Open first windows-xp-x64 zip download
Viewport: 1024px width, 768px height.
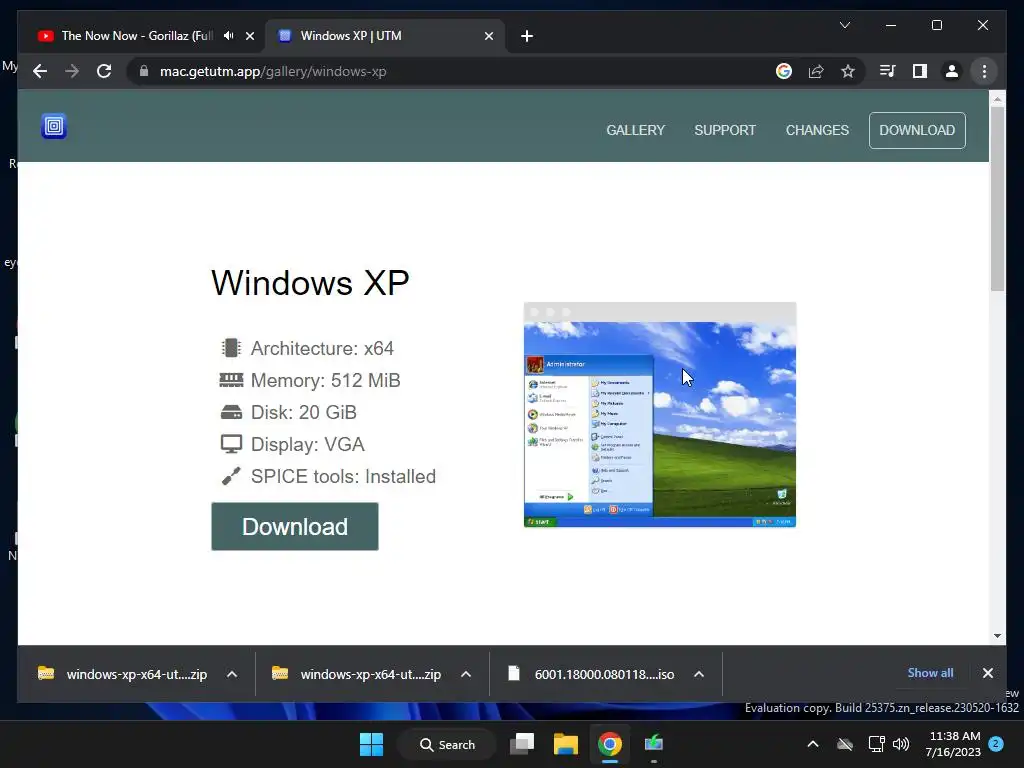point(123,674)
